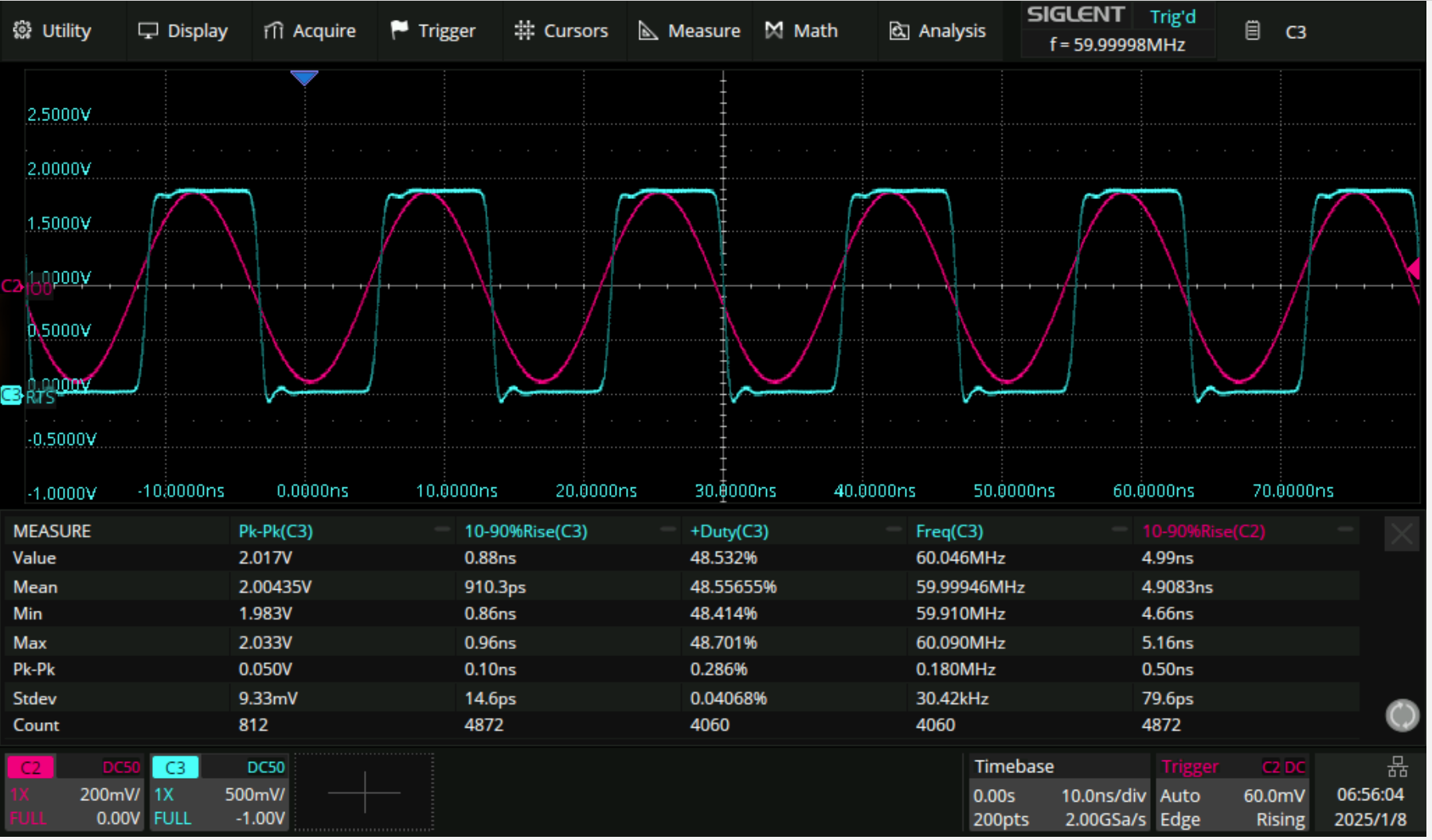Click the Freq(C3) Mean cell 59.99946MHz

[970, 587]
